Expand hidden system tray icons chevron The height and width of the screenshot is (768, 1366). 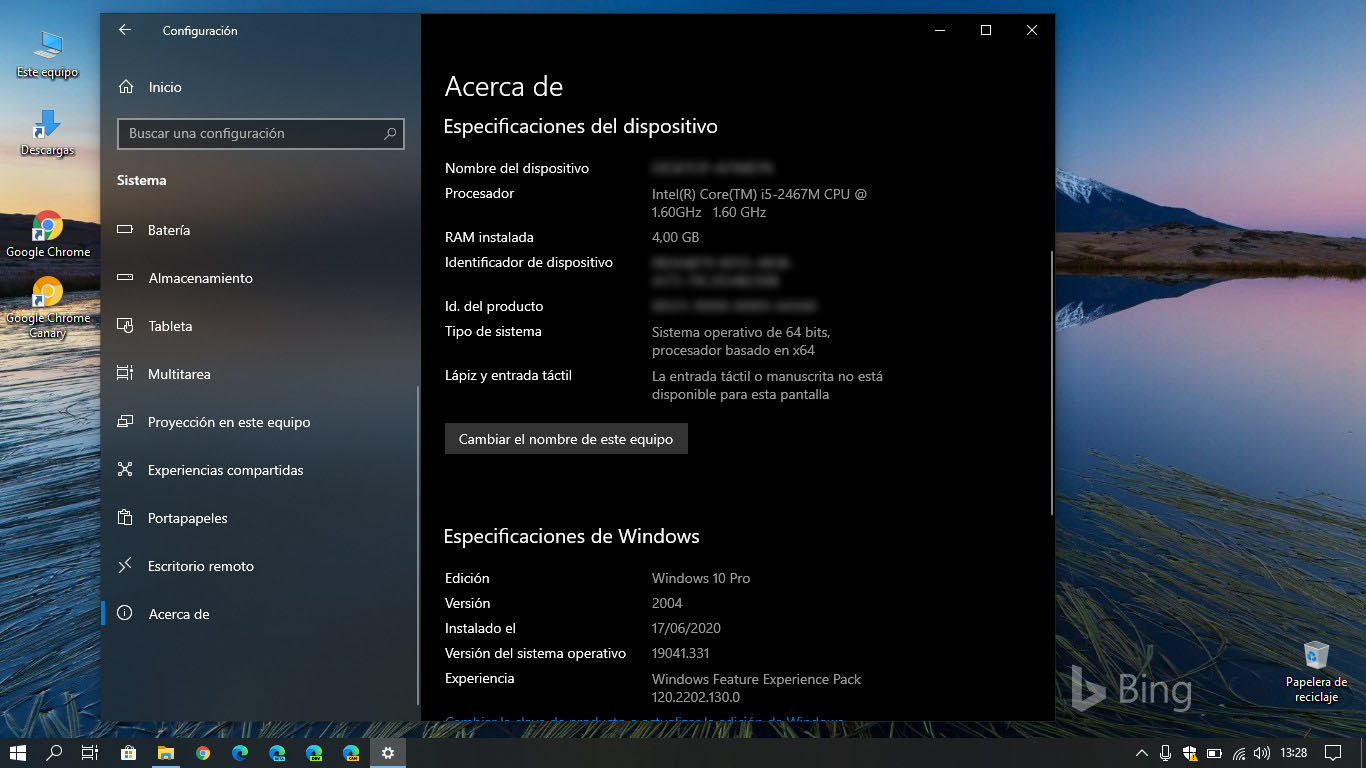pos(1142,753)
